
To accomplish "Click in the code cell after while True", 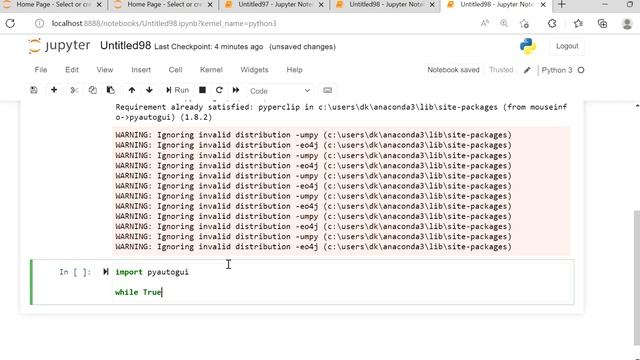I will point(162,292).
